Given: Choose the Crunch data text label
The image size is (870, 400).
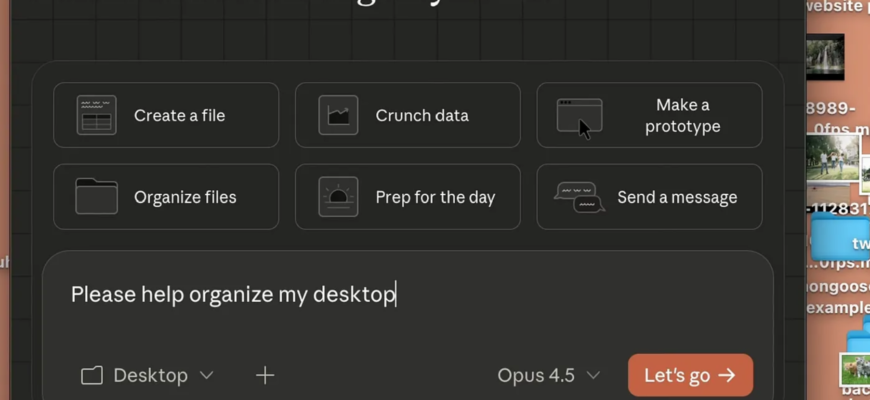Looking at the screenshot, I should [x=422, y=116].
